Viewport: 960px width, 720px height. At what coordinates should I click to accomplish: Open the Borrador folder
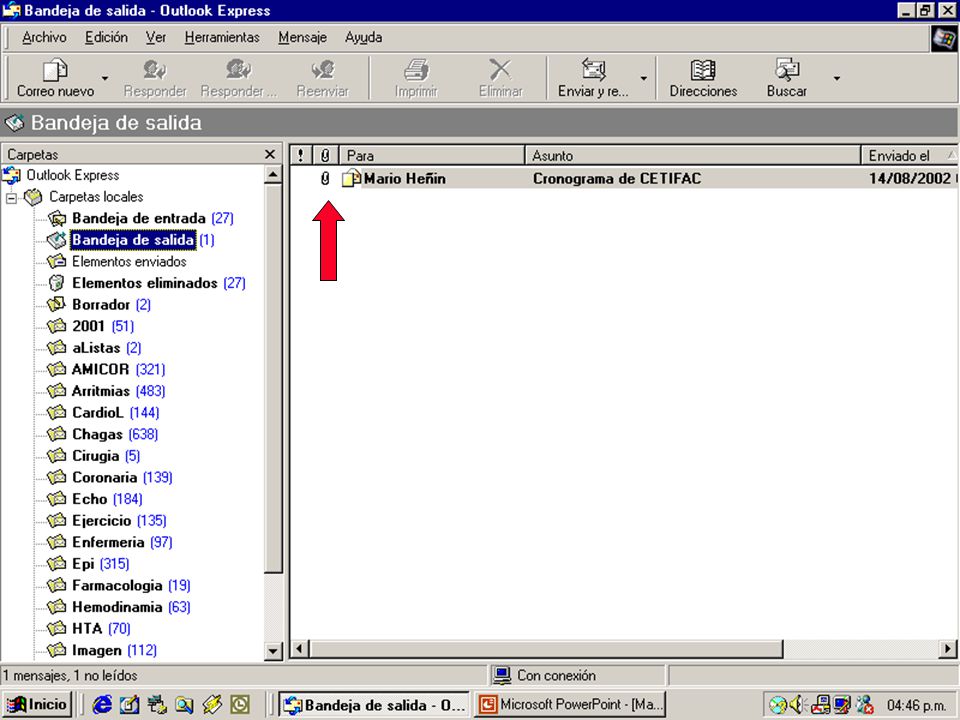click(101, 304)
